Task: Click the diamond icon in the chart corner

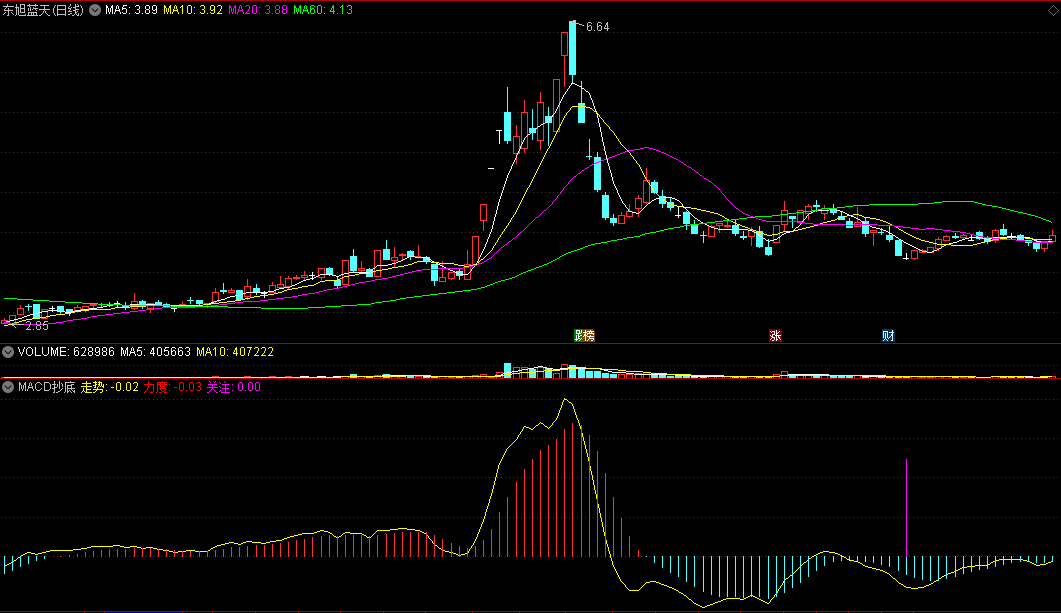Action: [x=1054, y=10]
